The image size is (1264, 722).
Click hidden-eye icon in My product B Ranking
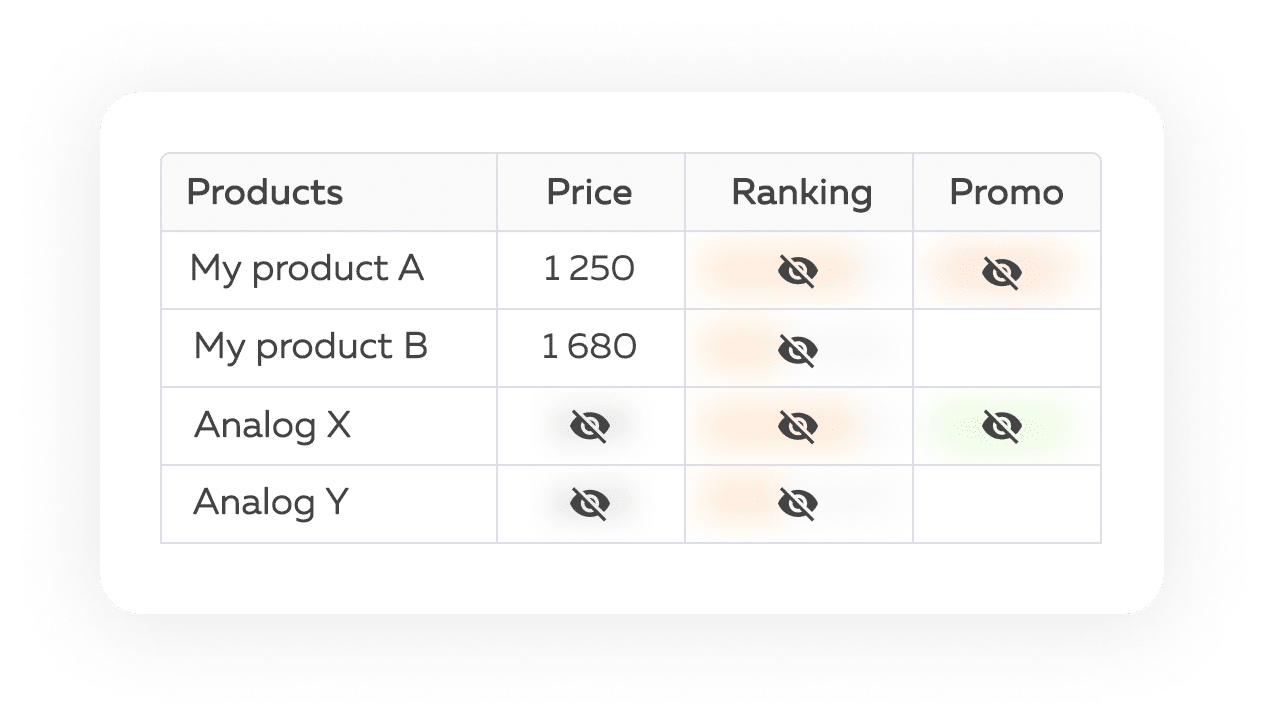pos(798,349)
